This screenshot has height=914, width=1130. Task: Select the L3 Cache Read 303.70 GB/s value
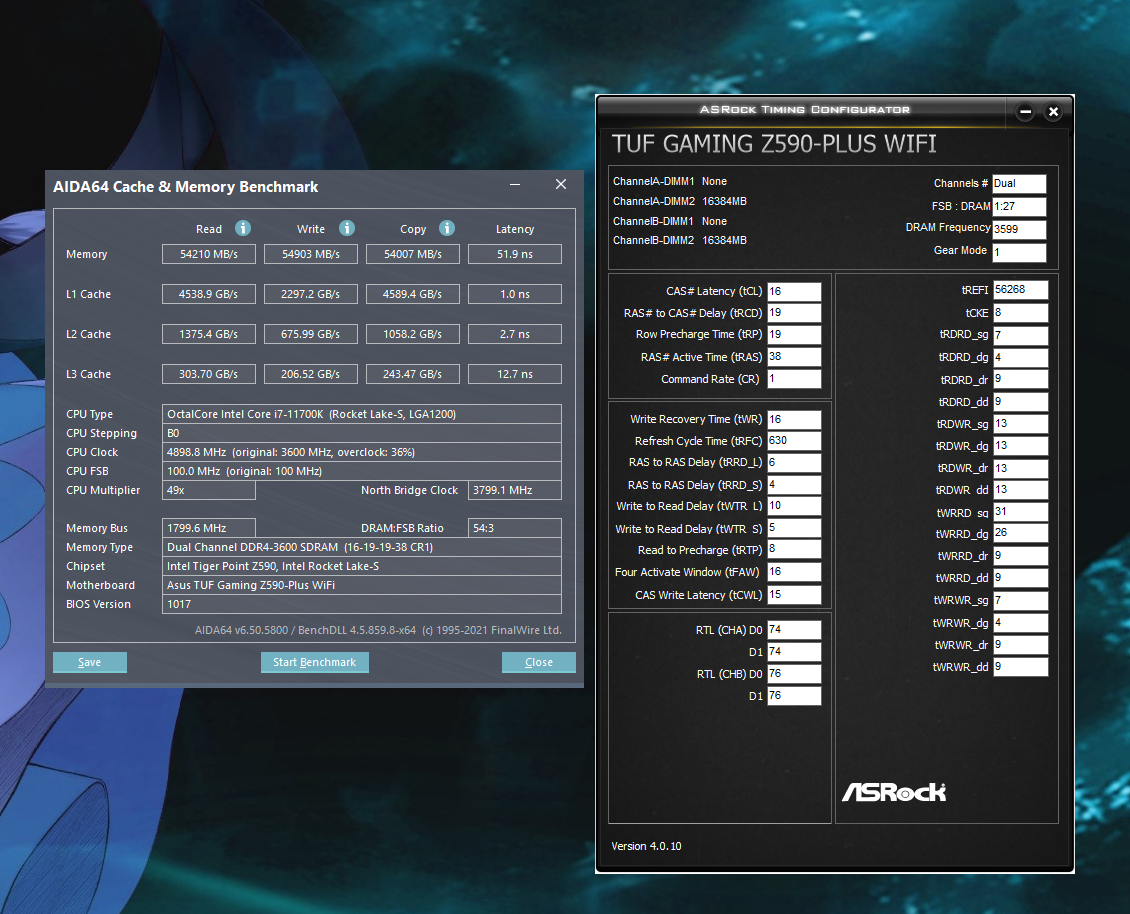209,374
